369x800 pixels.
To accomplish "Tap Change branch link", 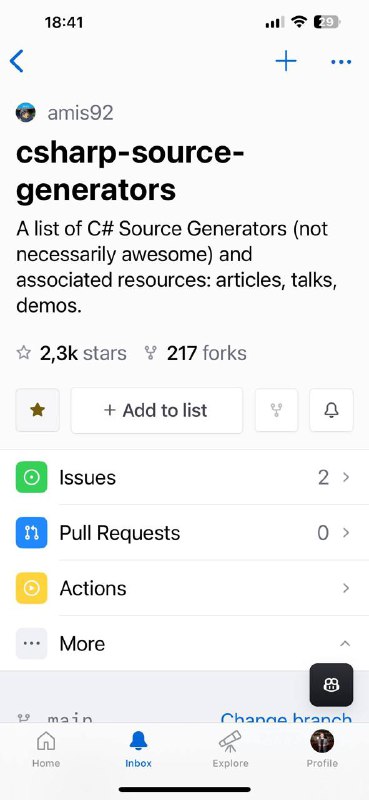I will [x=286, y=717].
